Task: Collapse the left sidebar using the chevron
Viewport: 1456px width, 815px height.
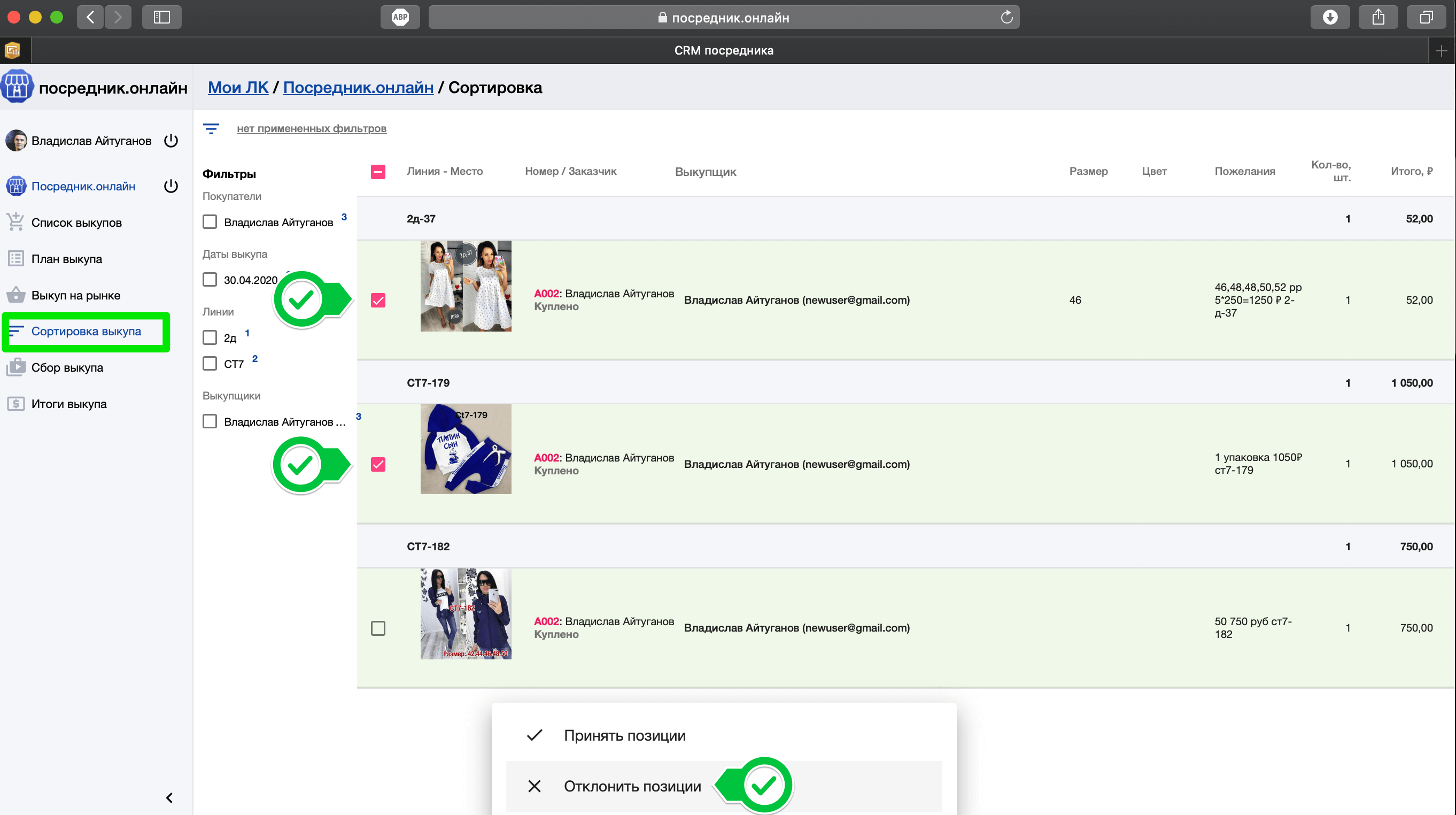Action: tap(169, 797)
